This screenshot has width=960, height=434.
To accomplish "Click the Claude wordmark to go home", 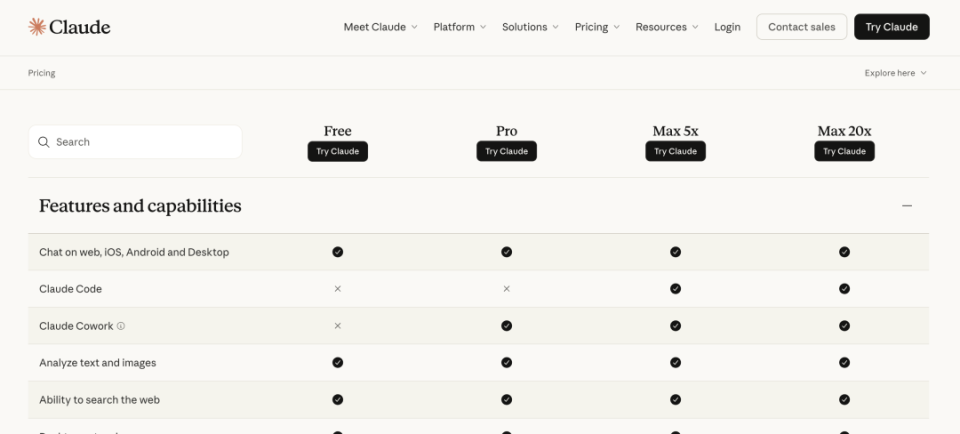I will point(80,27).
